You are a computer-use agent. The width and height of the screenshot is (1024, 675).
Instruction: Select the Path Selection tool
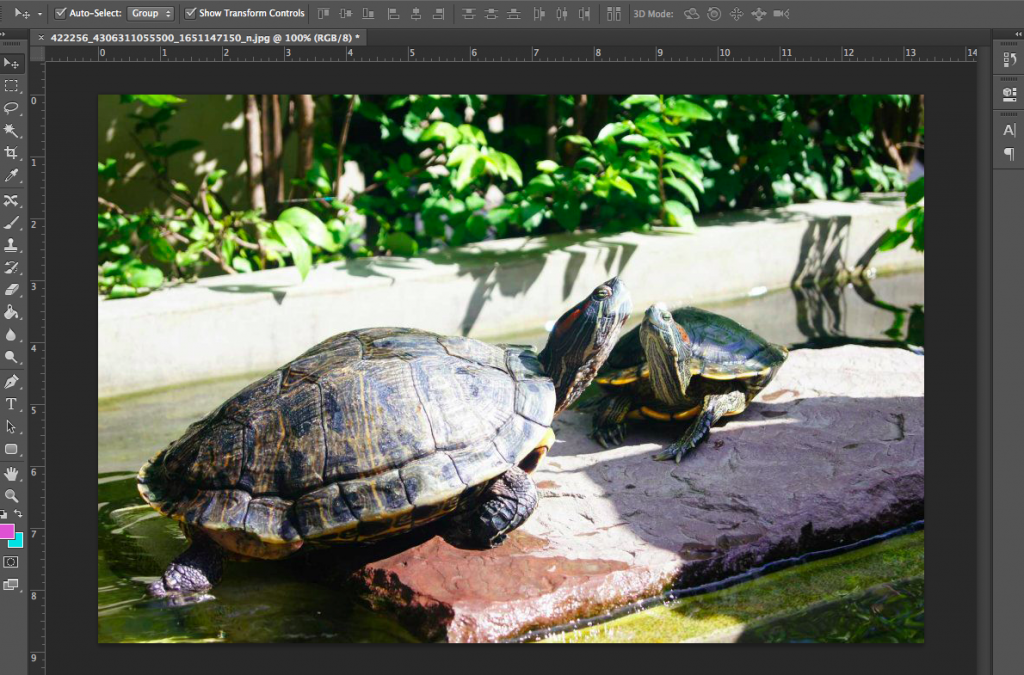(11, 426)
